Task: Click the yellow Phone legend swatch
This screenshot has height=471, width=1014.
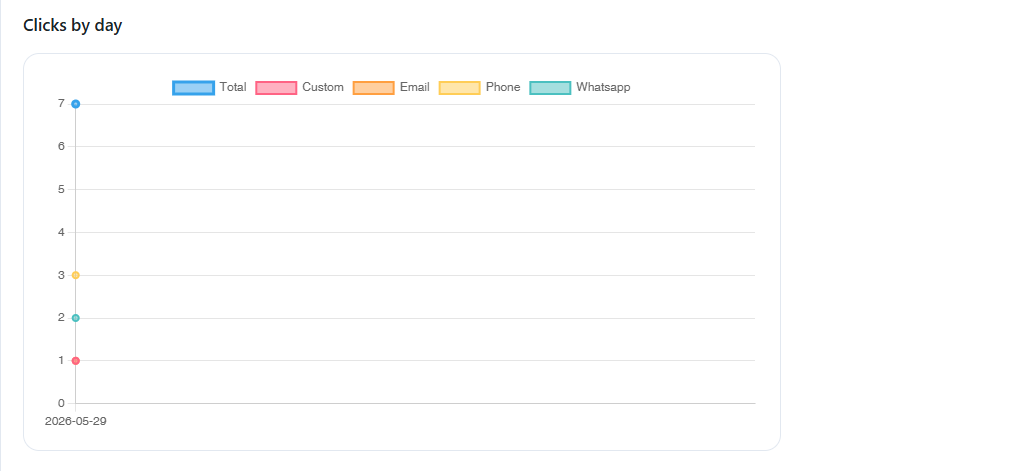Action: [460, 87]
